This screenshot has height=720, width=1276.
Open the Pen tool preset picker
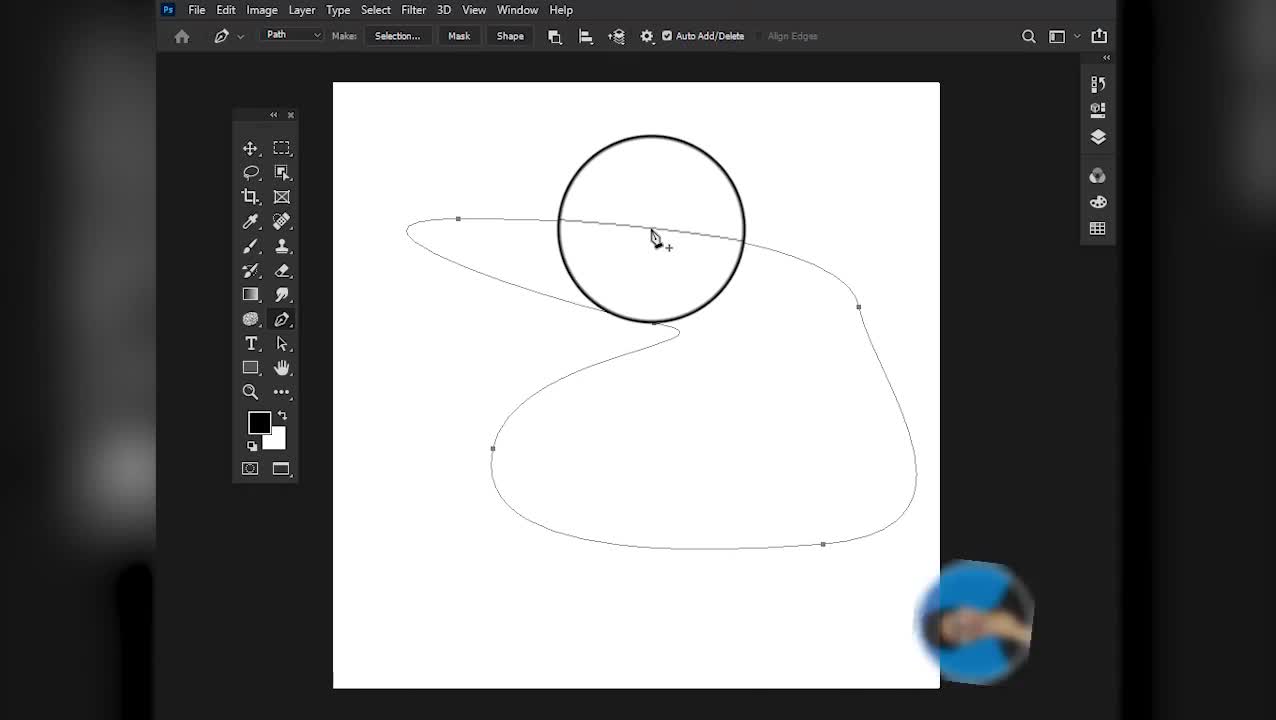coord(228,36)
